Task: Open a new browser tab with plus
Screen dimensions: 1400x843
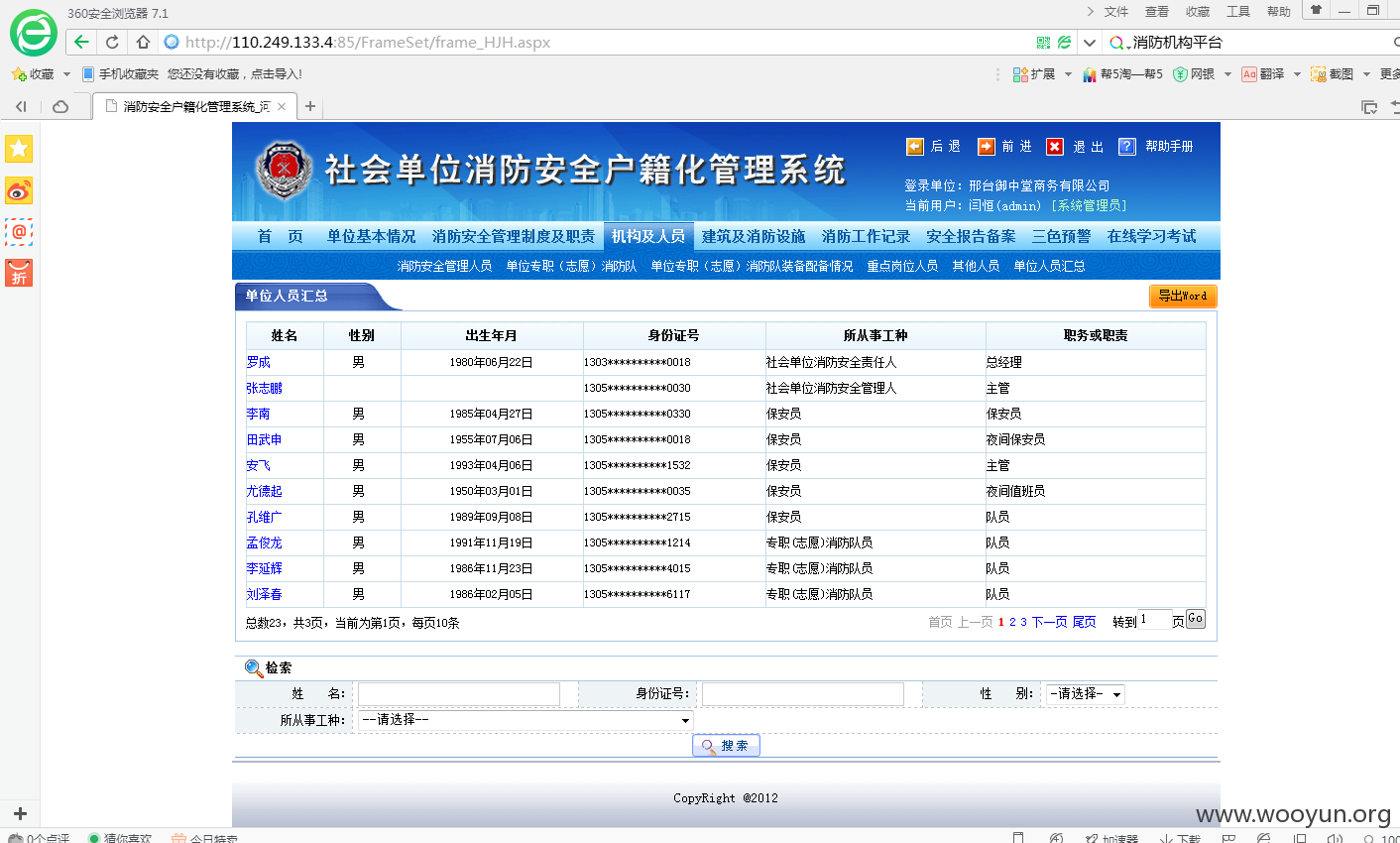Action: 310,106
